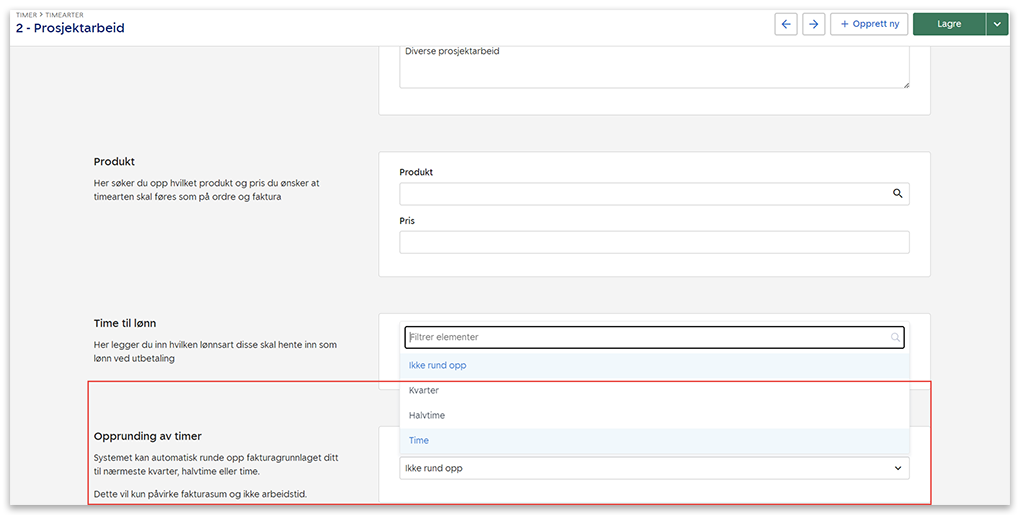The width and height of the screenshot is (1020, 515).
Task: Click the chevron arrow on the Opprunding select
Action: pyautogui.click(x=897, y=468)
